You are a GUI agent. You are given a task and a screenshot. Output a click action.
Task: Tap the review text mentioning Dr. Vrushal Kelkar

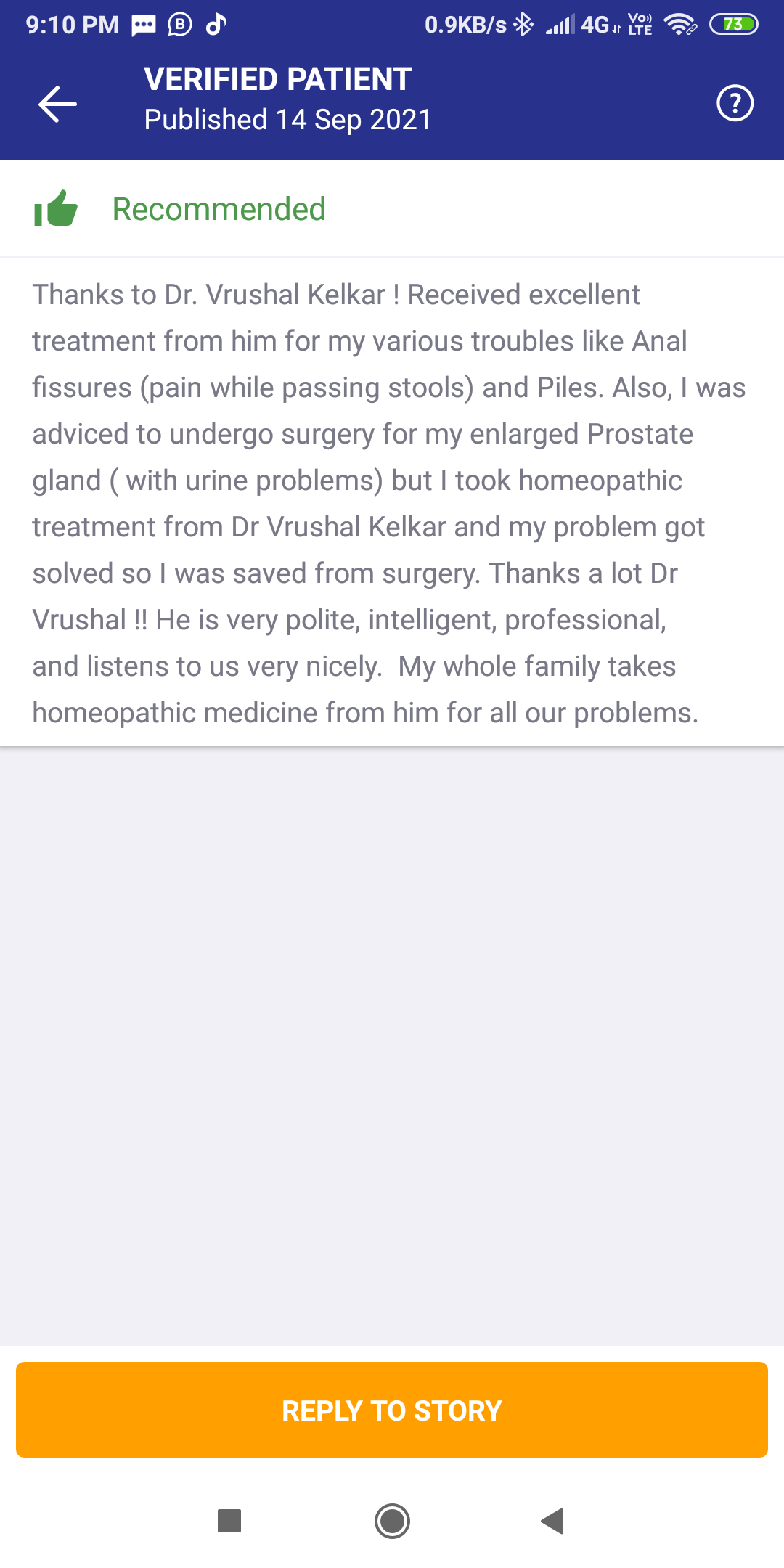(389, 504)
